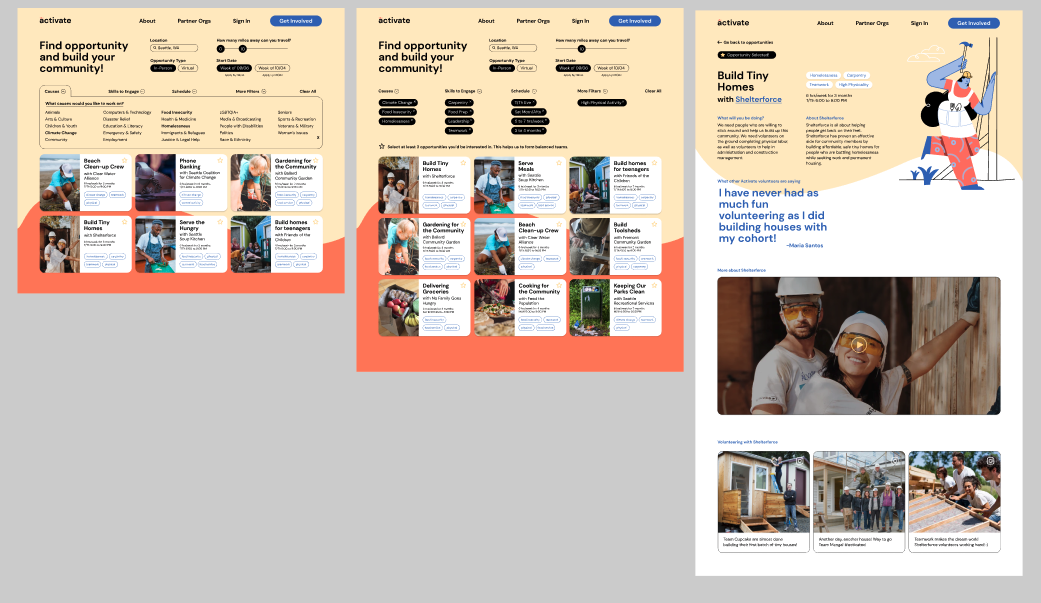
Task: Open Partner Orgs on the Build Tiny Homes page
Action: pos(872,23)
